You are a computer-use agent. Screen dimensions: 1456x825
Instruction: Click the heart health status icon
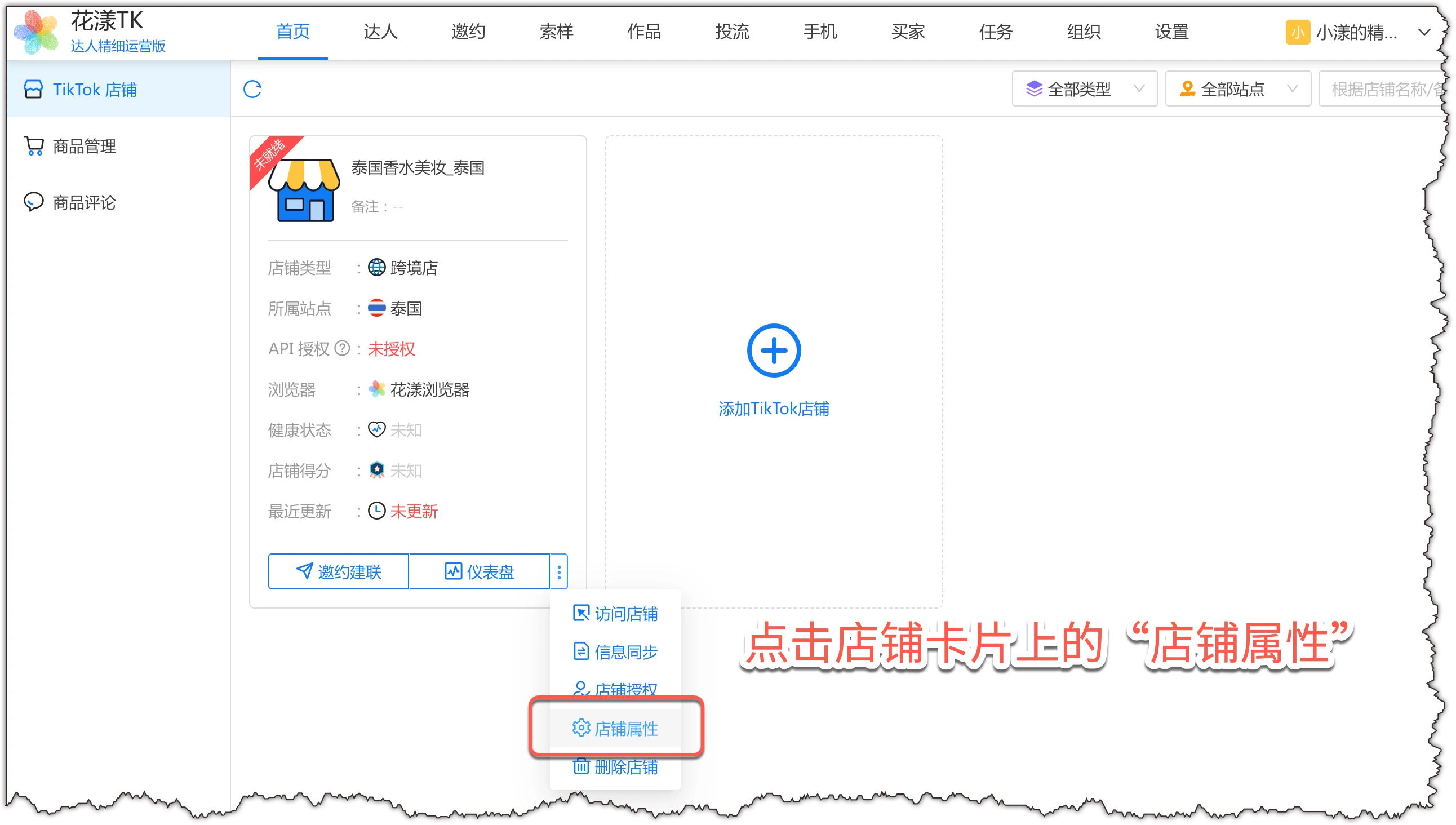point(377,429)
